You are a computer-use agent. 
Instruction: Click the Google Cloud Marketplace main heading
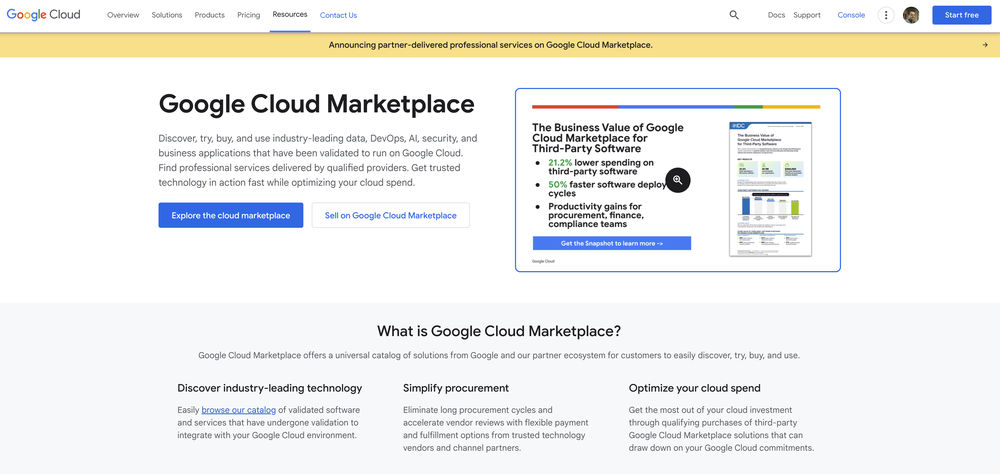click(x=316, y=104)
